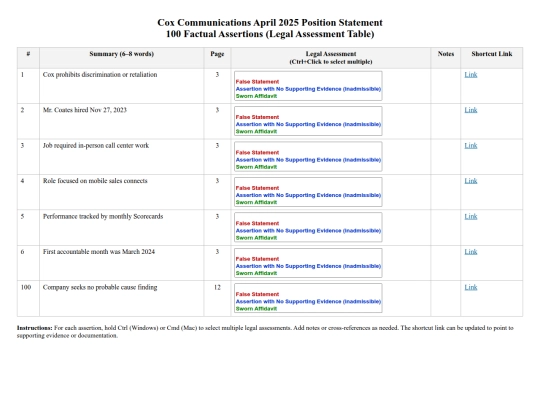Select False Statement for monthly Scorecards row
The image size is (540, 405).
click(257, 224)
